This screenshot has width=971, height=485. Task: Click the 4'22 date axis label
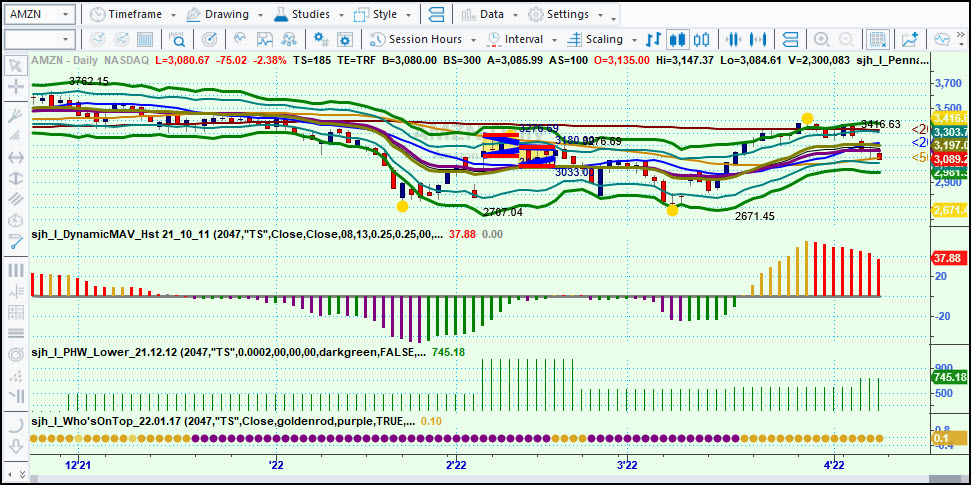tap(834, 465)
